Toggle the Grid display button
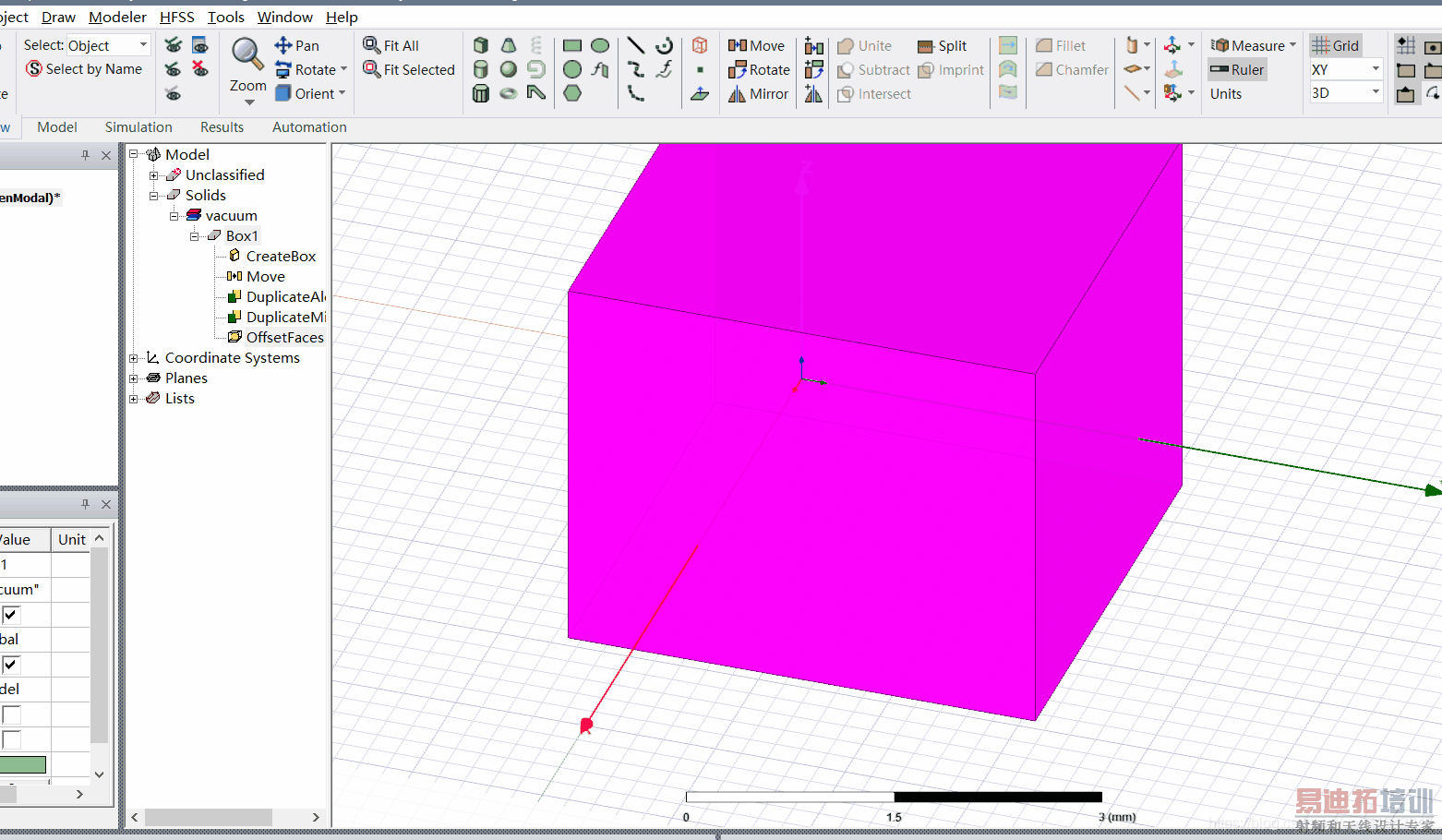The height and width of the screenshot is (840, 1442). pyautogui.click(x=1336, y=45)
